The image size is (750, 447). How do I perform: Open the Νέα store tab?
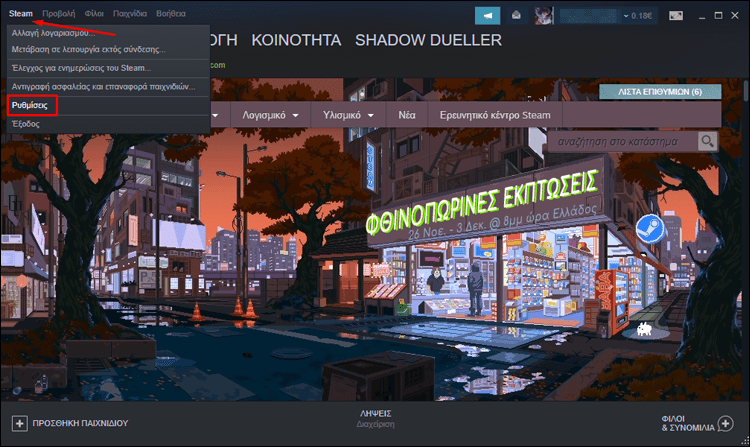pos(407,115)
